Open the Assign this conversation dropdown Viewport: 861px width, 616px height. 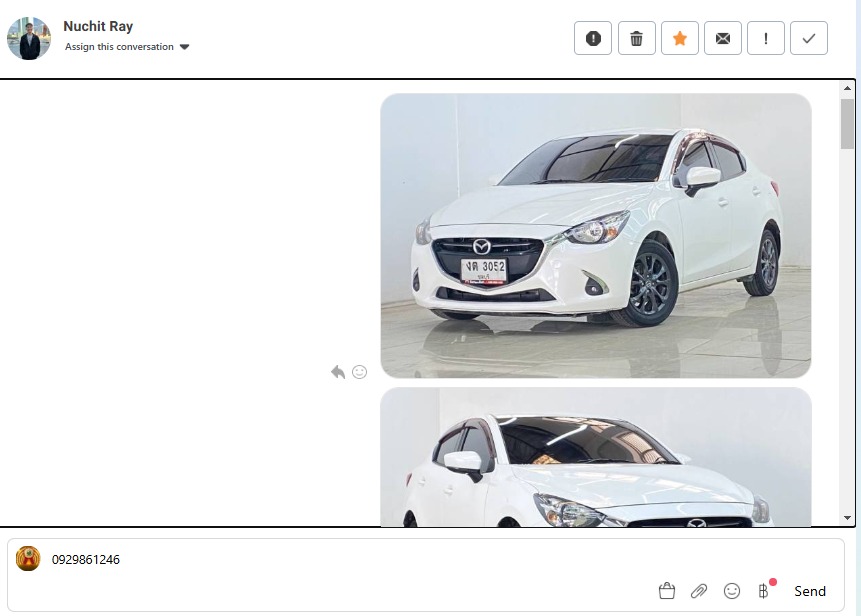coord(120,47)
